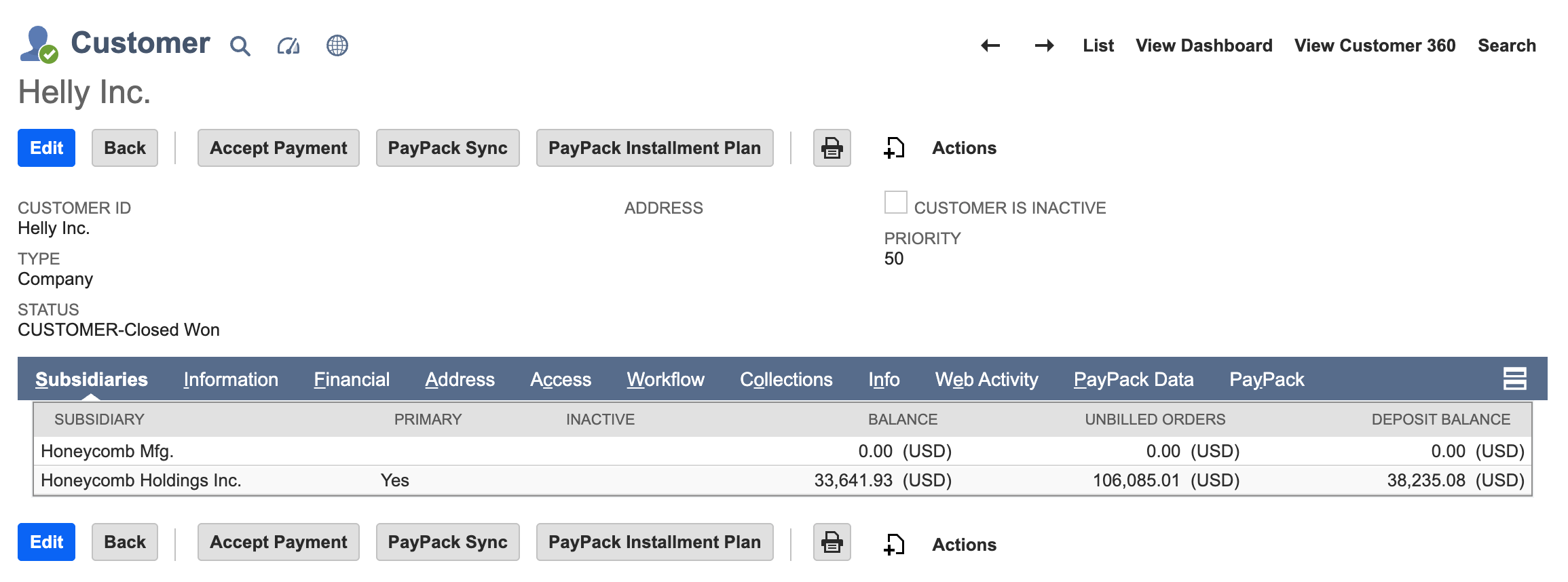Toggle the subtab layout icon on tab bar
This screenshot has height=582, width=1568.
[x=1514, y=379]
